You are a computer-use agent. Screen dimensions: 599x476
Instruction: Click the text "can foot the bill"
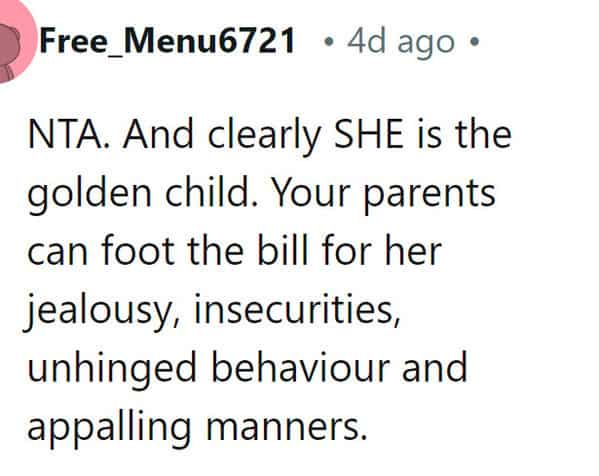[167, 252]
